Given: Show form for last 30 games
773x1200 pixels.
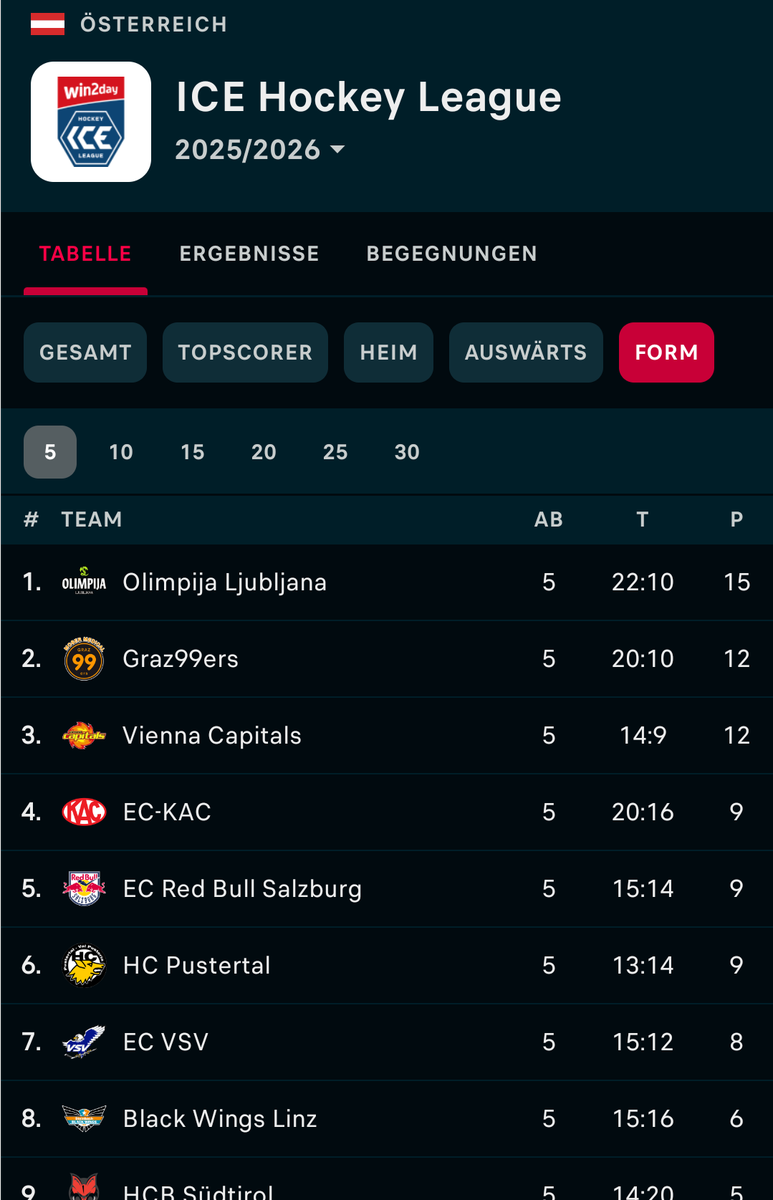Looking at the screenshot, I should point(407,452).
